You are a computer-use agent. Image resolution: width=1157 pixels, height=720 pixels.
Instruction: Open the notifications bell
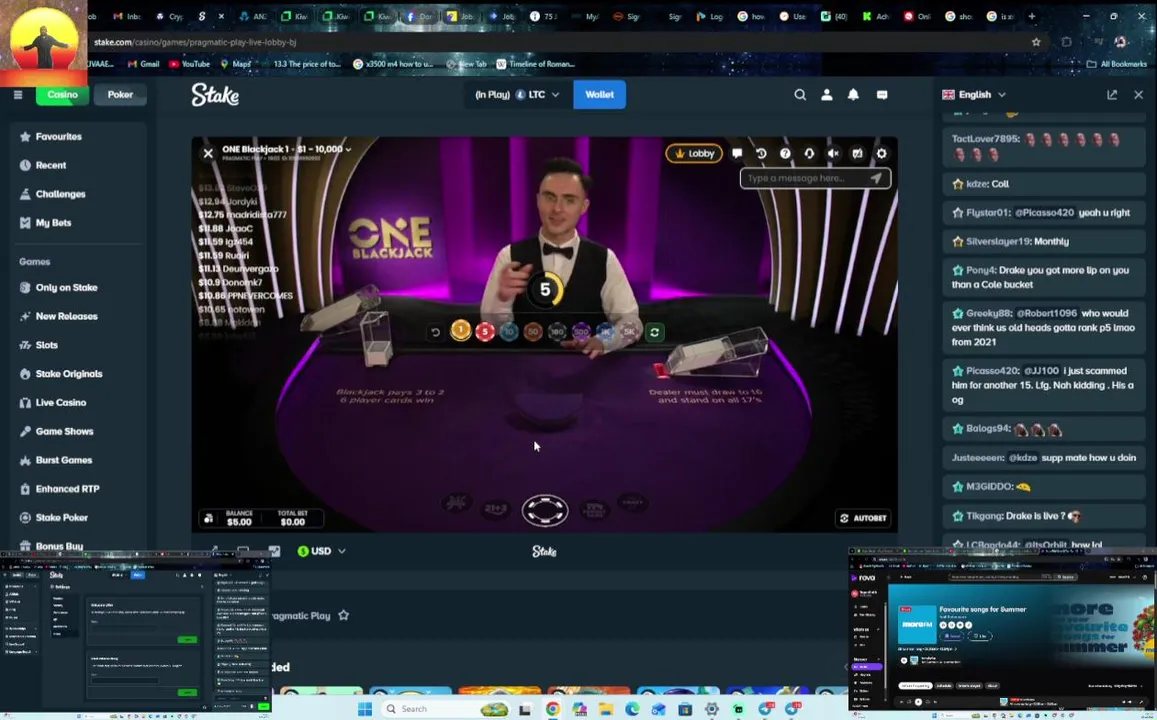click(853, 94)
